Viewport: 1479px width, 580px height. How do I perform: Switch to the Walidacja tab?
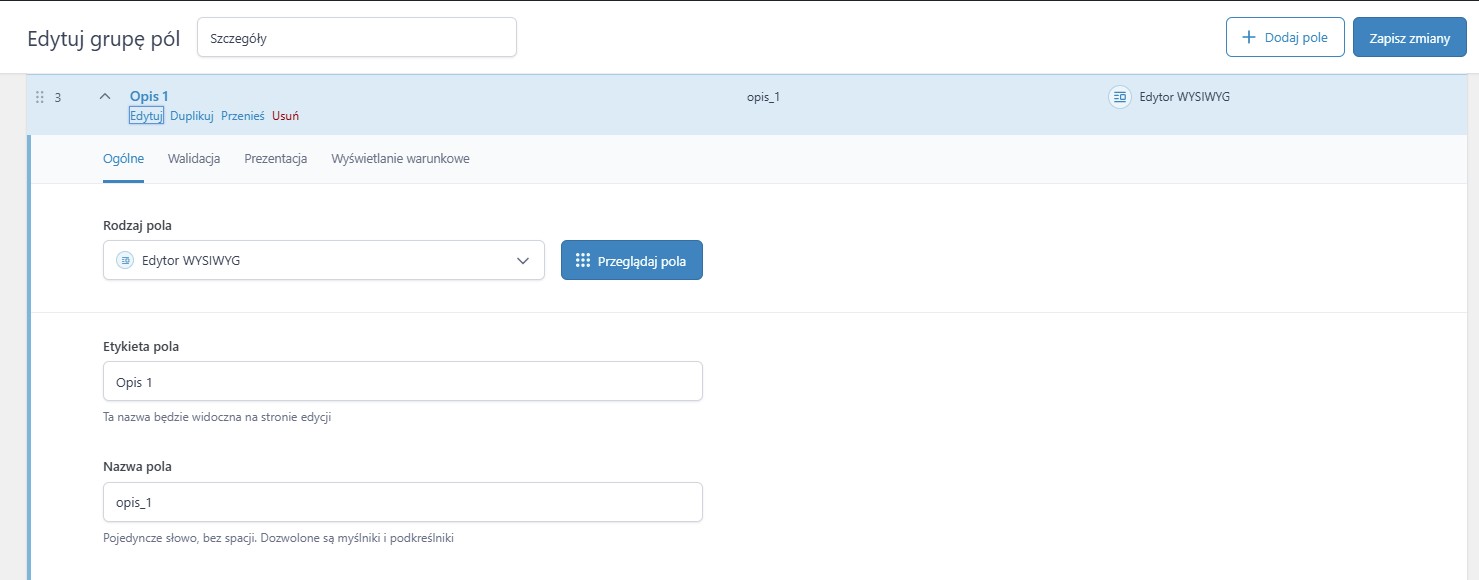tap(194, 159)
